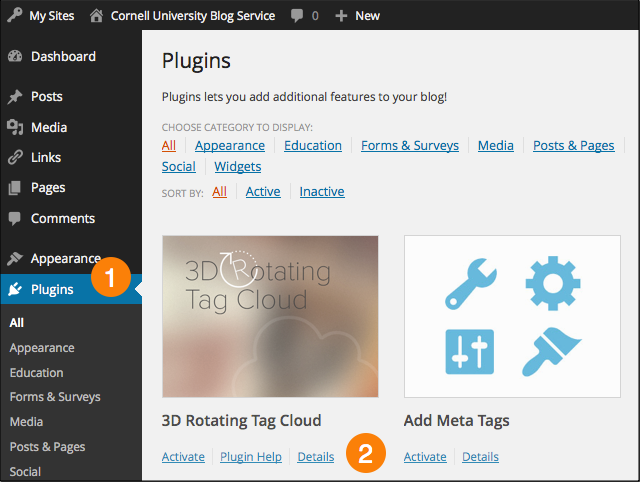Sort by Inactive plugins

pyautogui.click(x=322, y=191)
